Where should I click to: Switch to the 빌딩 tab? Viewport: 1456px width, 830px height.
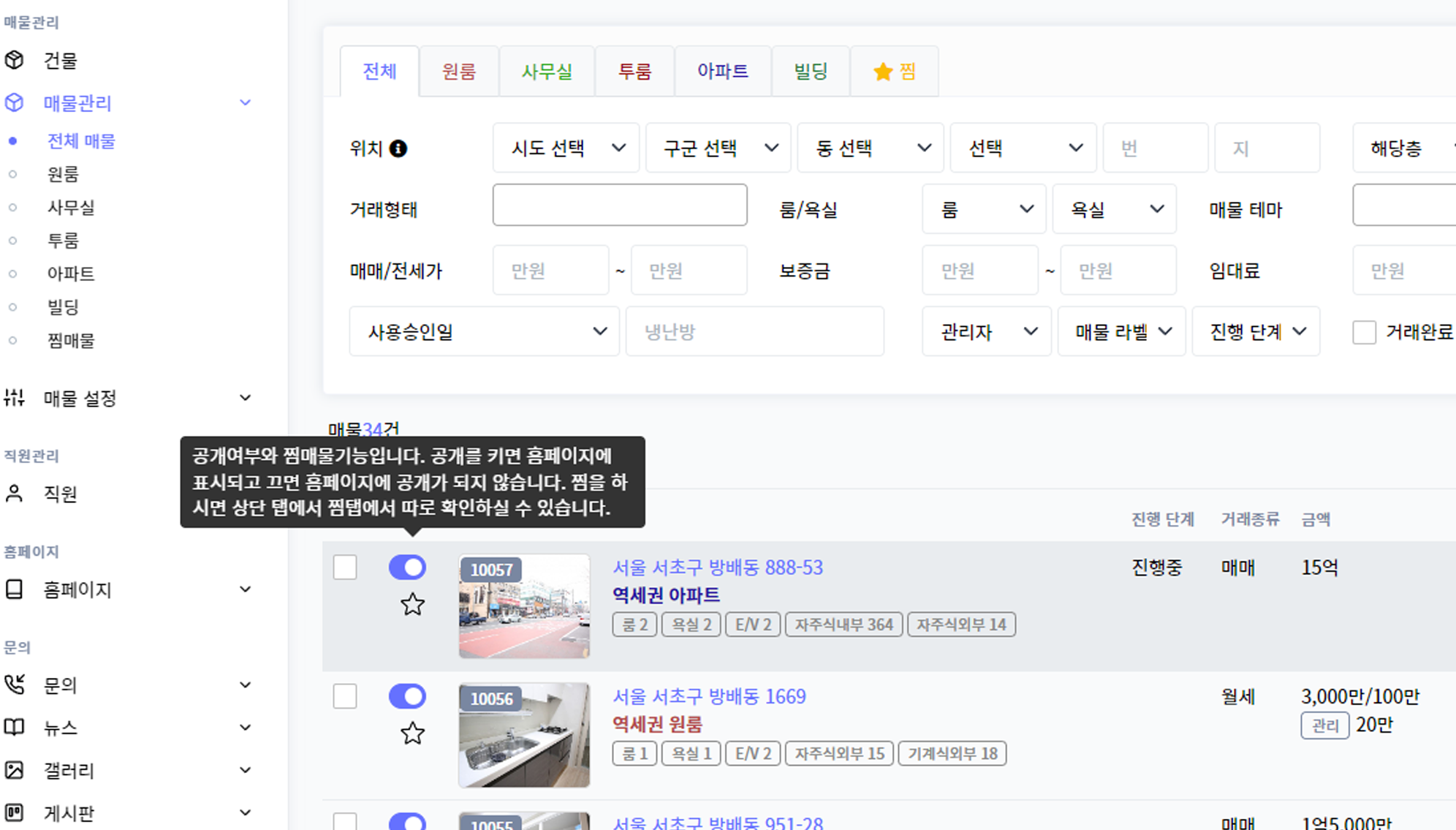811,71
